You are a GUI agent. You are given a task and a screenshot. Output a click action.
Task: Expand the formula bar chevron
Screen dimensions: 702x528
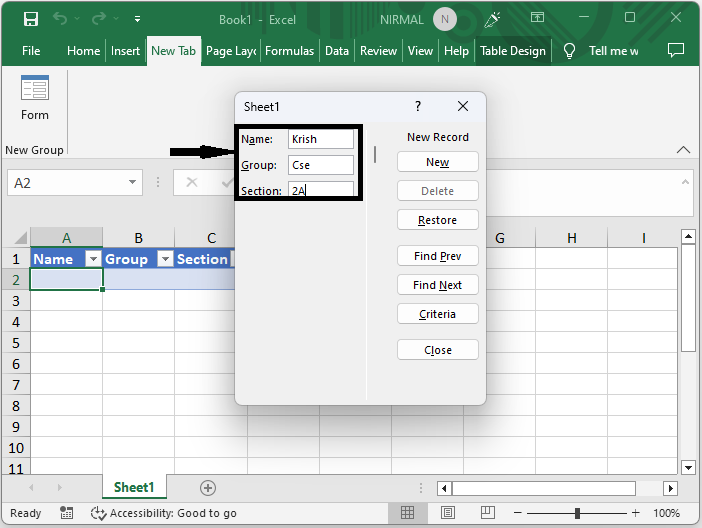(685, 181)
